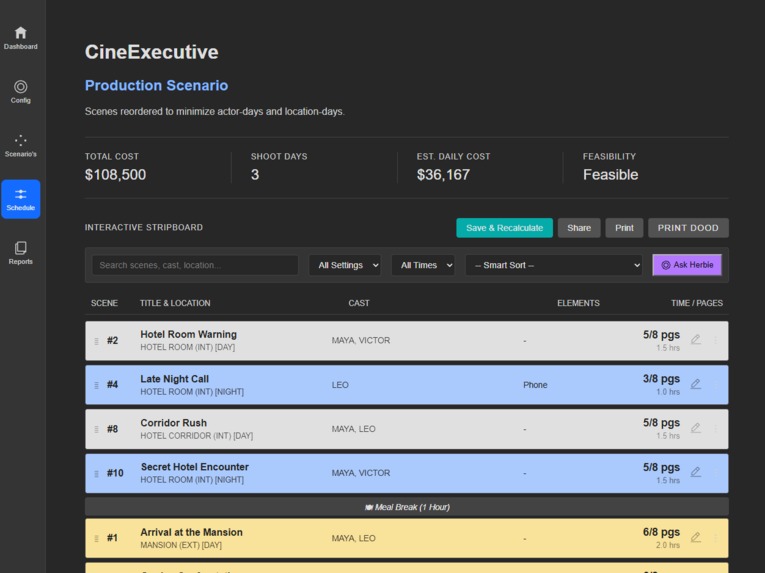Grab drag handle of scene #4 row
The width and height of the screenshot is (765, 573).
click(x=96, y=385)
